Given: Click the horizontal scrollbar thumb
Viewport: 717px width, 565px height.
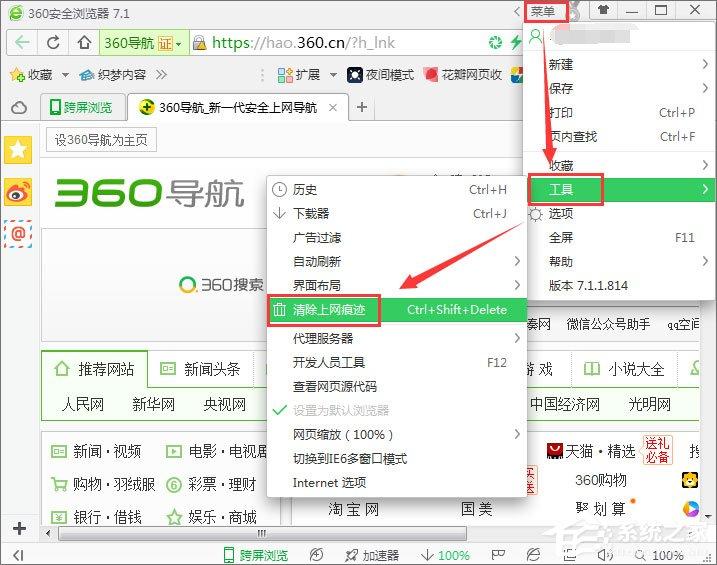Looking at the screenshot, I should 263,533.
